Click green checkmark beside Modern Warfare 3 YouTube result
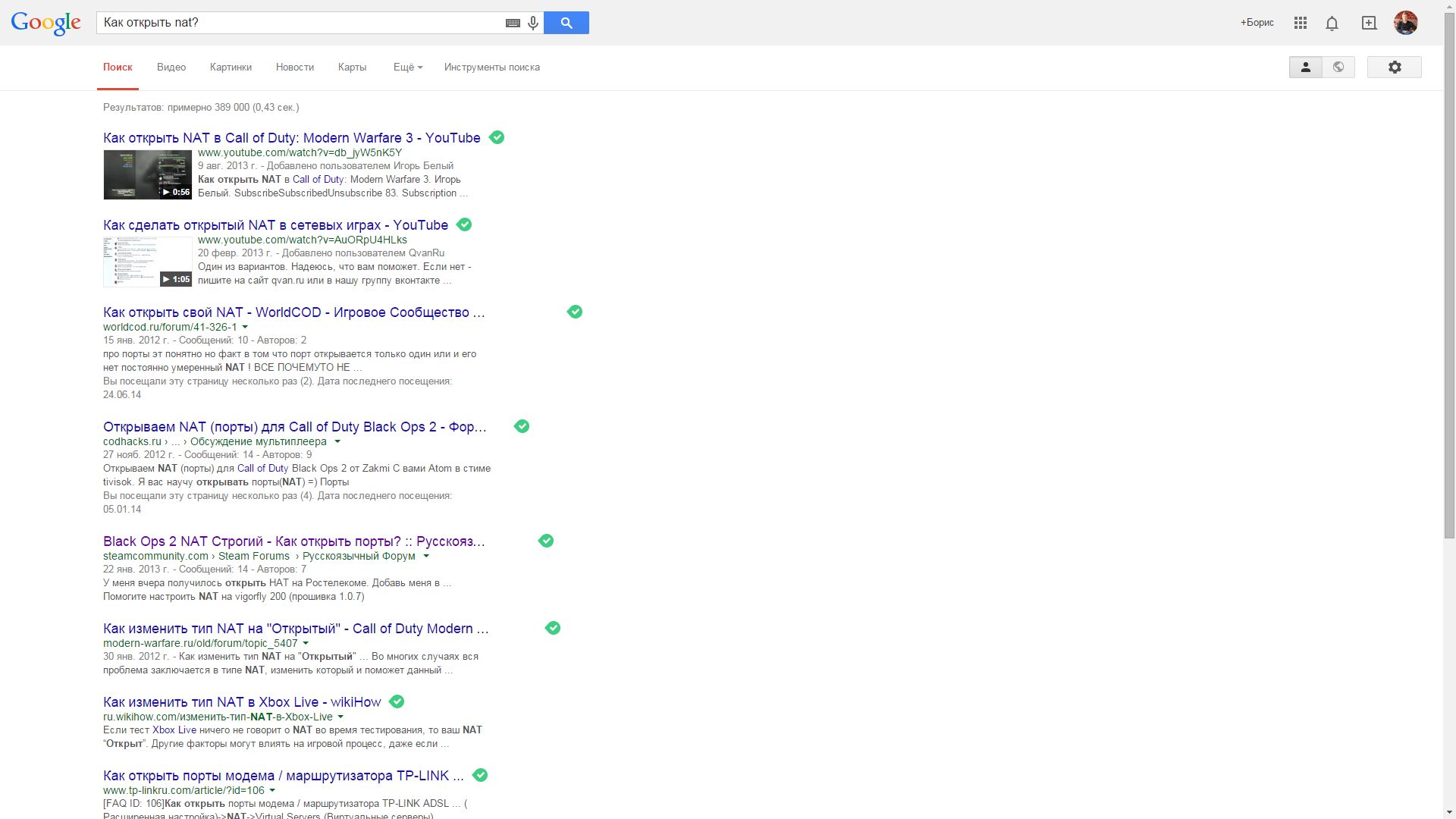The width and height of the screenshot is (1456, 819). click(497, 137)
